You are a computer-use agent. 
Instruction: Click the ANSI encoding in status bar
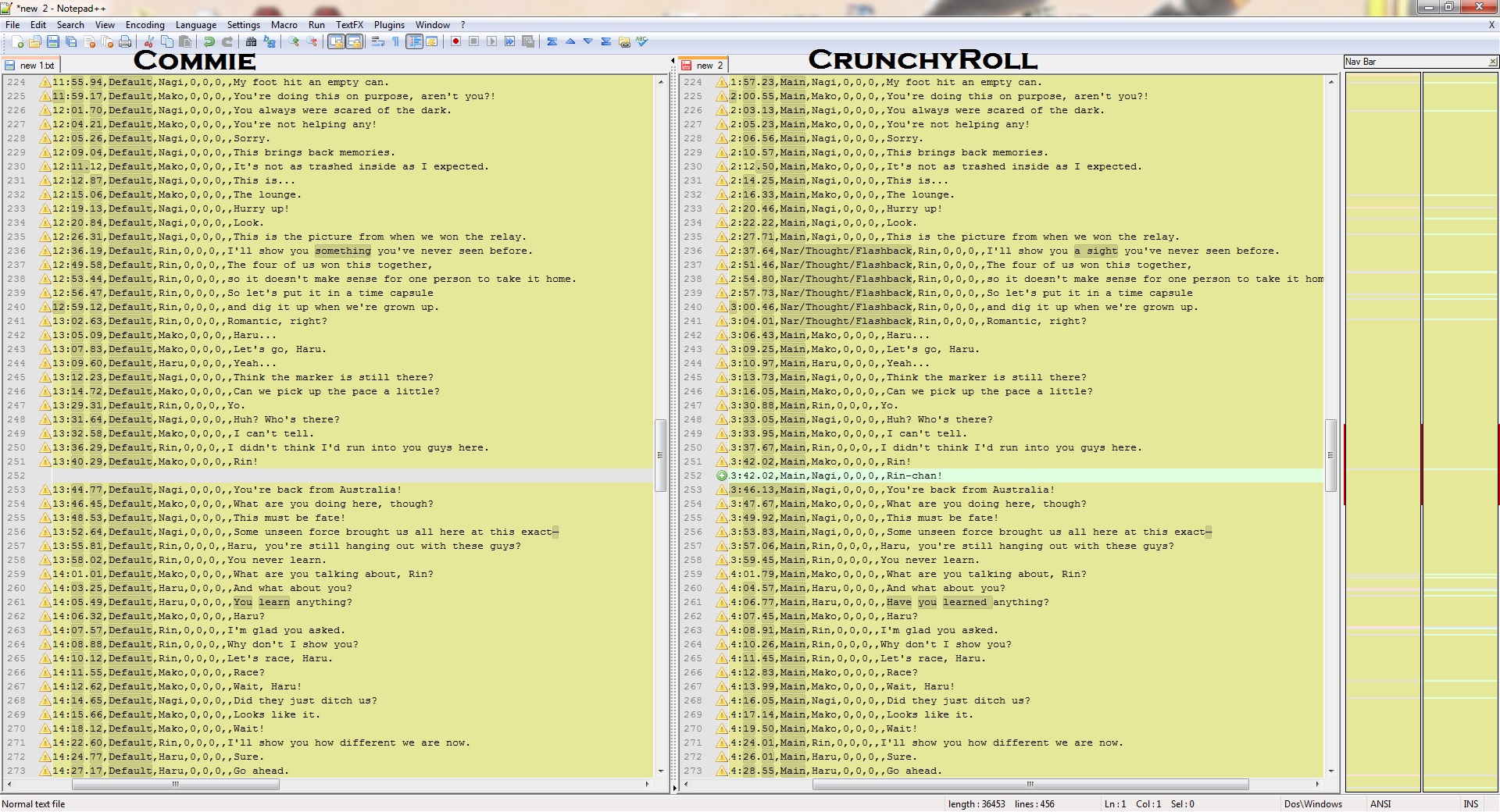[x=1380, y=803]
